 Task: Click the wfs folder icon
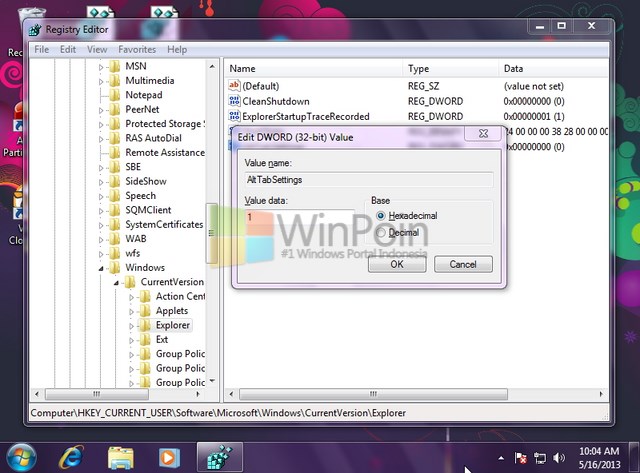[x=115, y=253]
